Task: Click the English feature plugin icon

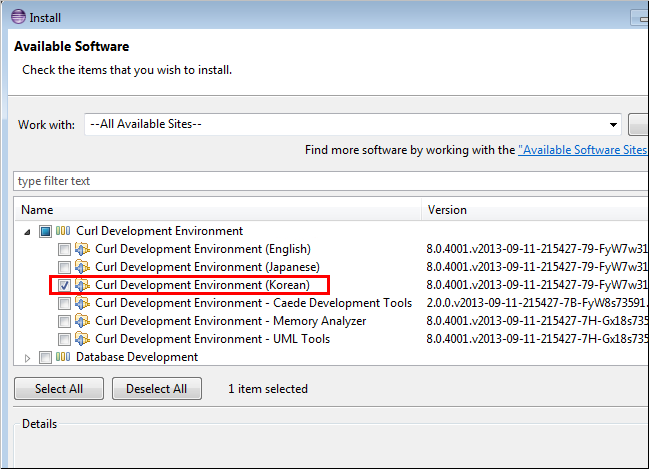Action: click(x=82, y=249)
